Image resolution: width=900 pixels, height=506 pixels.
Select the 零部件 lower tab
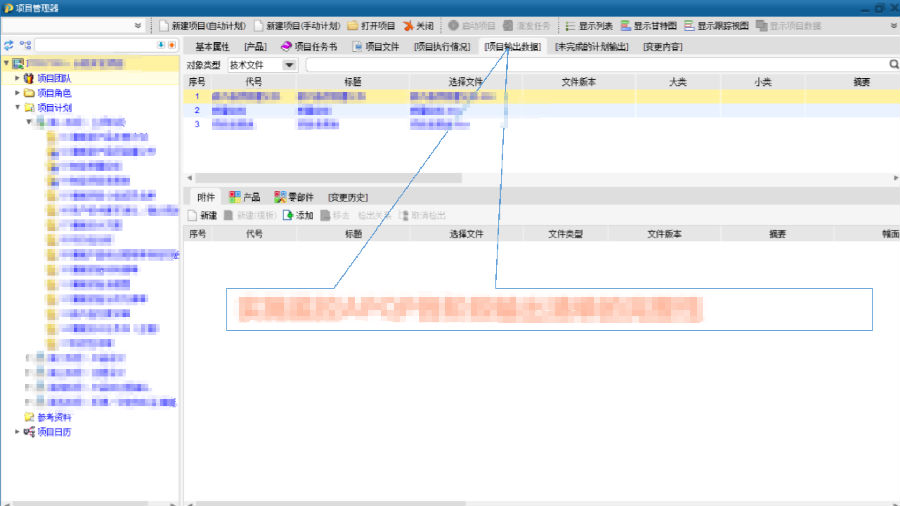pos(294,197)
